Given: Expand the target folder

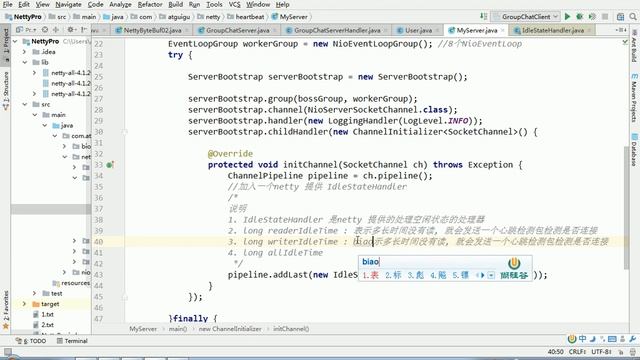Looking at the screenshot, I should 24,304.
